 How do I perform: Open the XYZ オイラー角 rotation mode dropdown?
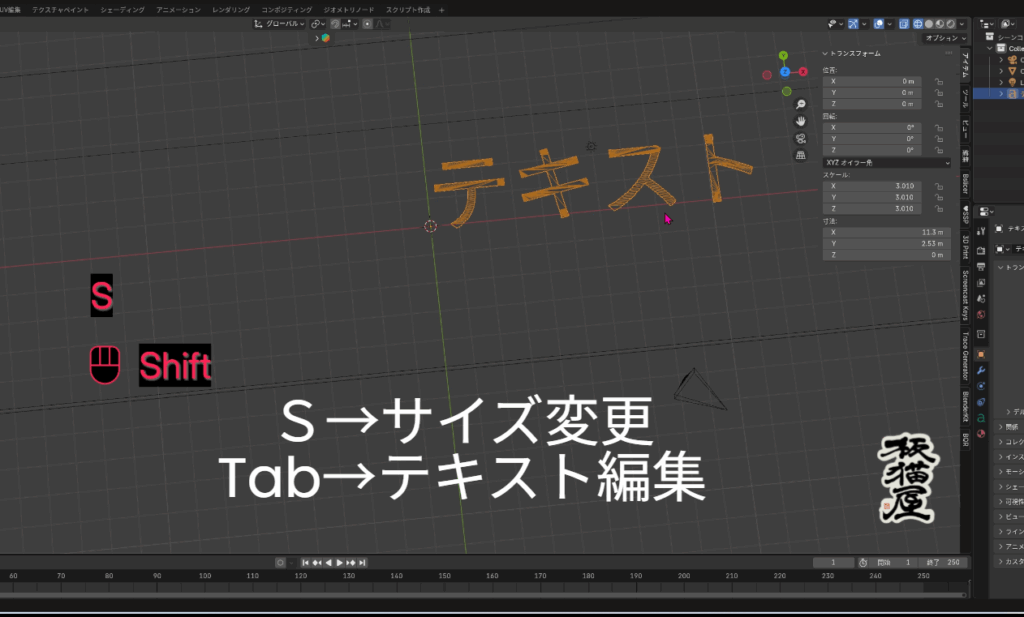click(x=886, y=162)
